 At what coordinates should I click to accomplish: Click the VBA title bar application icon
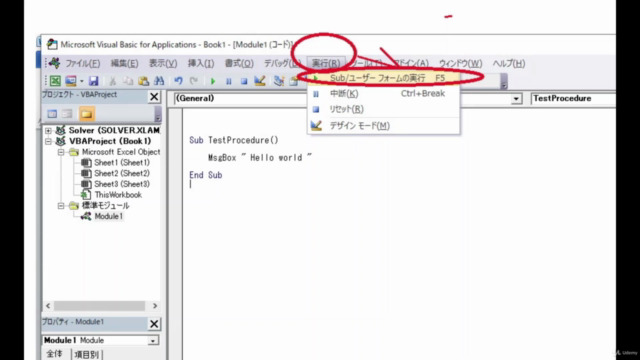pyautogui.click(x=52, y=44)
